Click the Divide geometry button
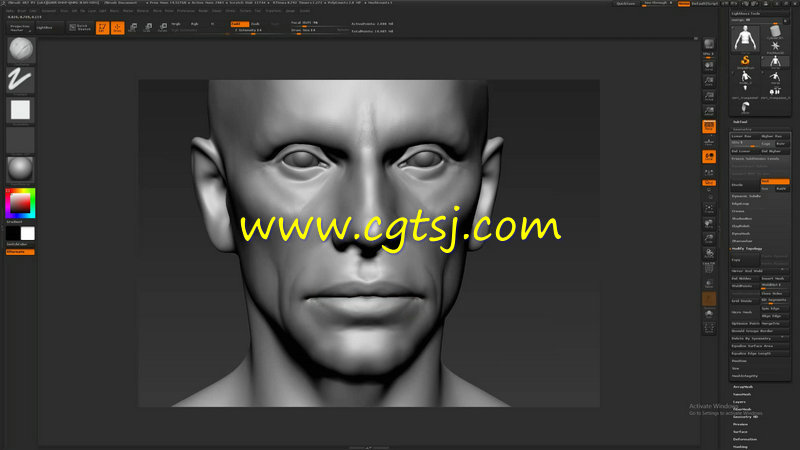 pyautogui.click(x=745, y=185)
